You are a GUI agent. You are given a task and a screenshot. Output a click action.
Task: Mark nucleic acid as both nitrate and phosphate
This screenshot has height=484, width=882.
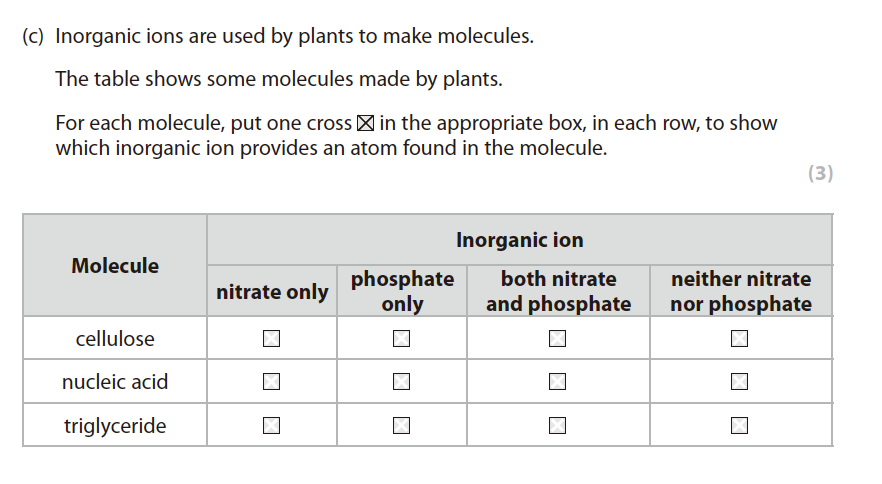(x=557, y=381)
